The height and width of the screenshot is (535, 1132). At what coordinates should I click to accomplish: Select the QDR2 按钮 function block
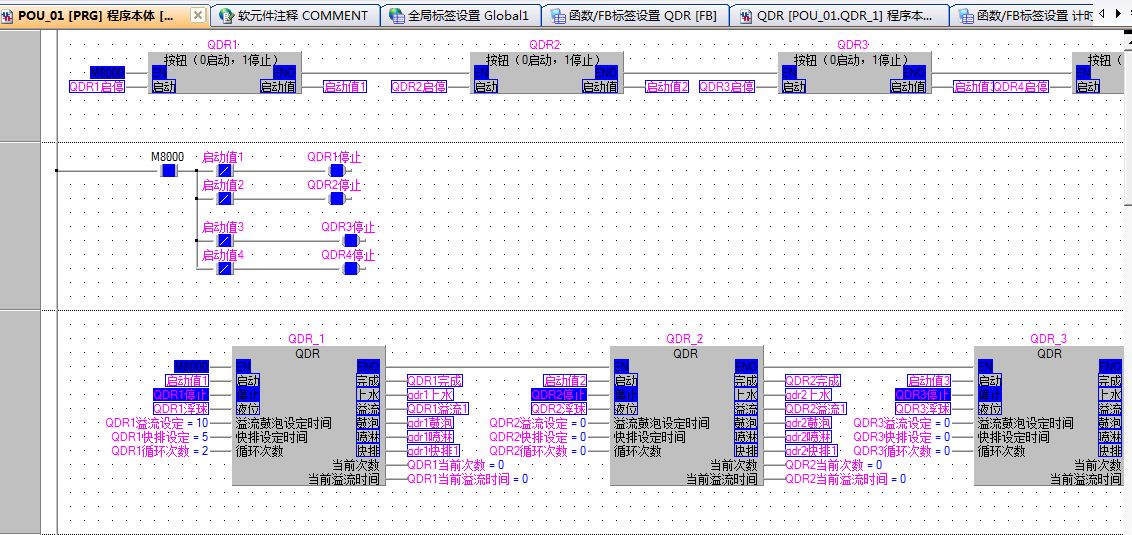pos(545,73)
